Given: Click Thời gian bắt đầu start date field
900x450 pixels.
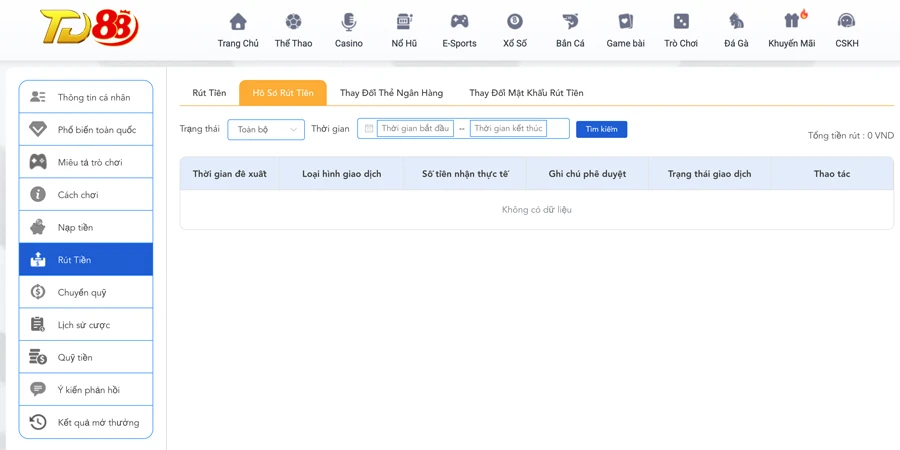Looking at the screenshot, I should [x=415, y=129].
